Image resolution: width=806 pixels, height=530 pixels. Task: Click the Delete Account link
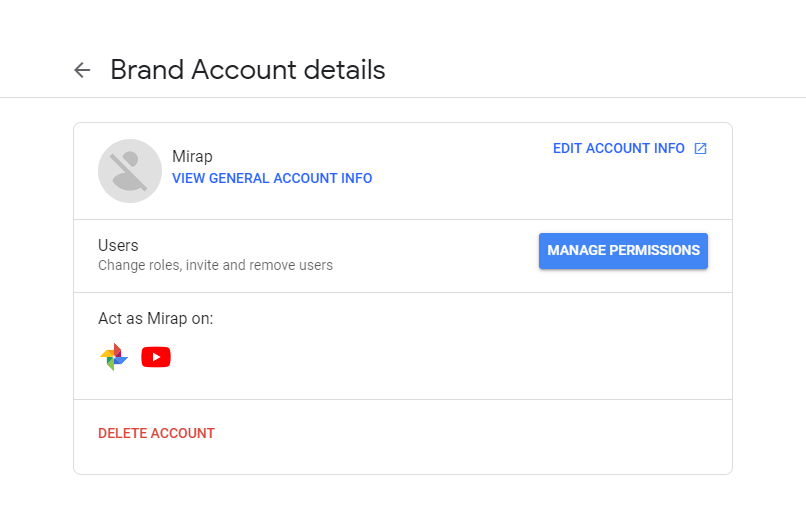(156, 433)
